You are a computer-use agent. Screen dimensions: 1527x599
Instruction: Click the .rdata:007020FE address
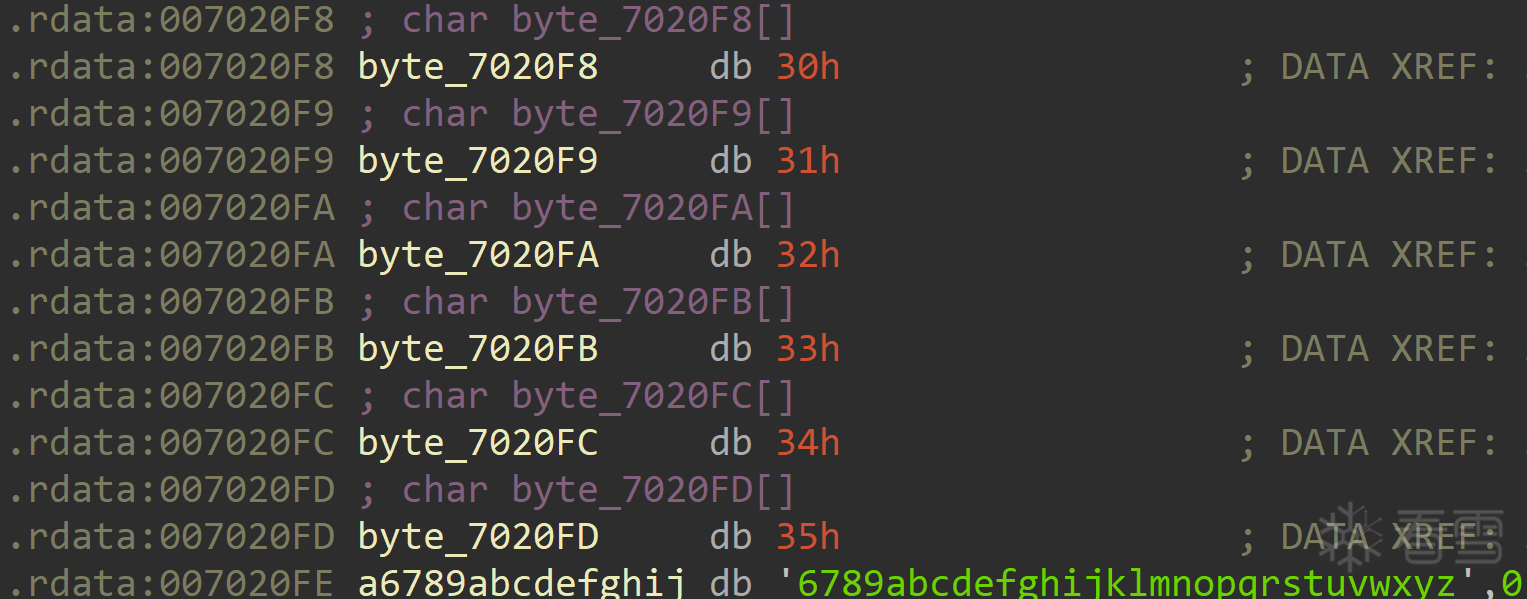(171, 583)
